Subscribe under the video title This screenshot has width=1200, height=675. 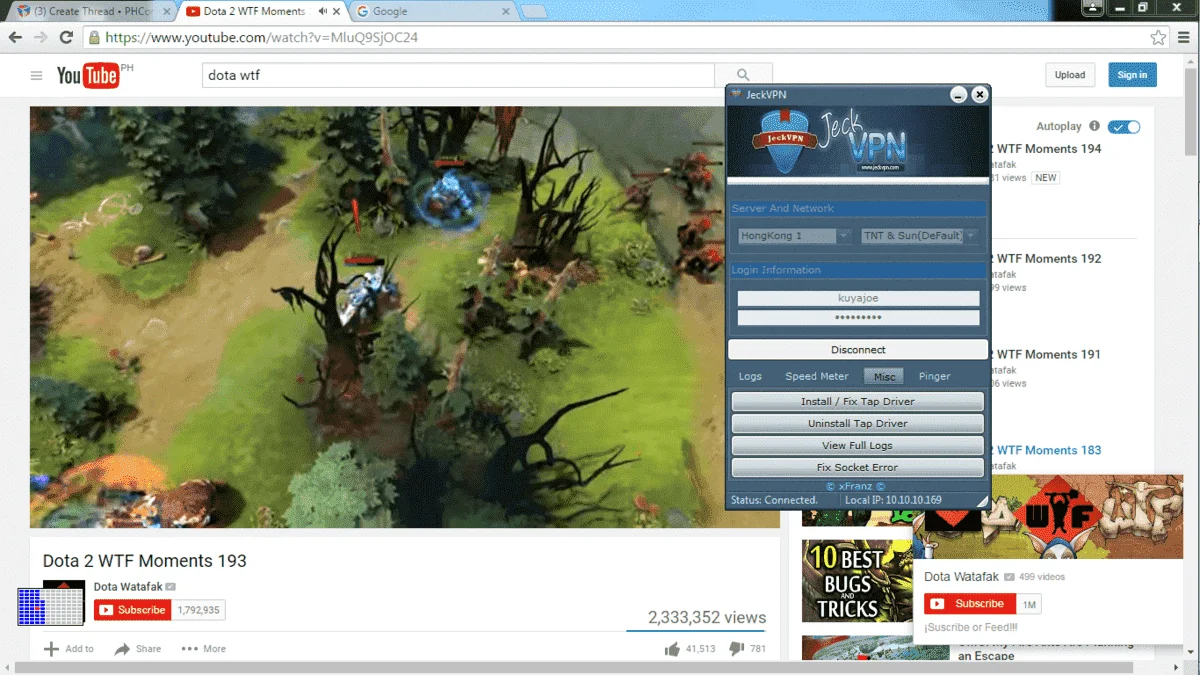click(x=133, y=610)
